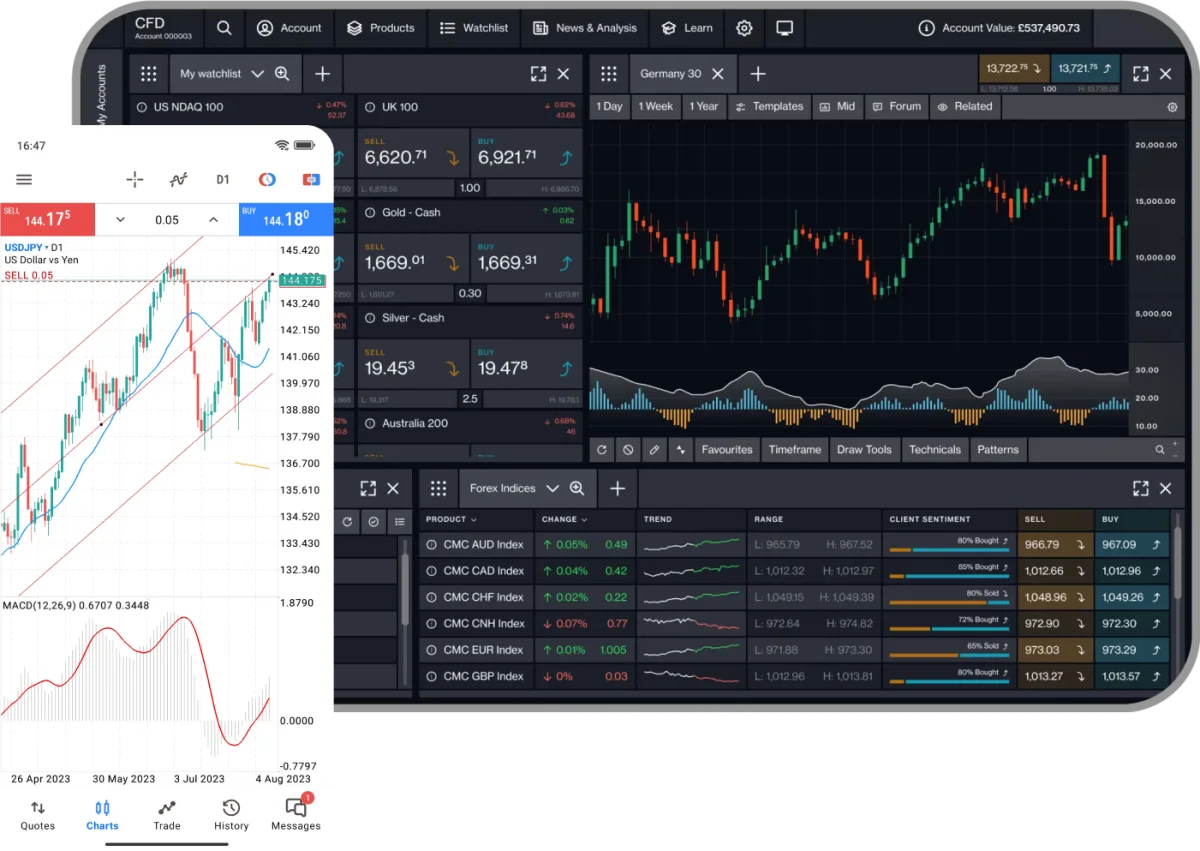Open the Products menu
The height and width of the screenshot is (851, 1200).
tap(380, 28)
